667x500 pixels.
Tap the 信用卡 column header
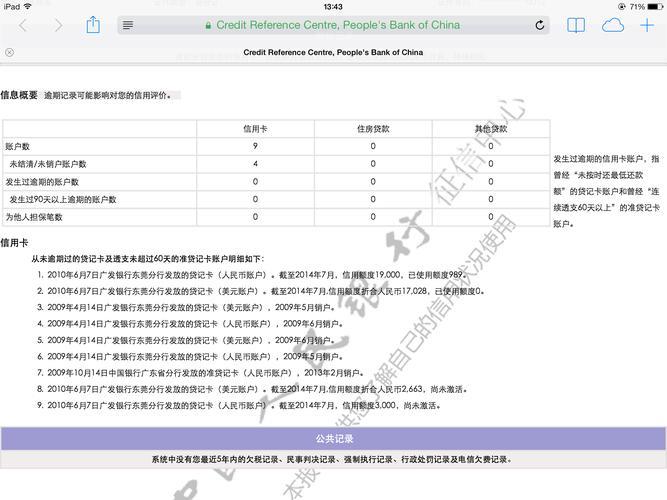click(255, 128)
